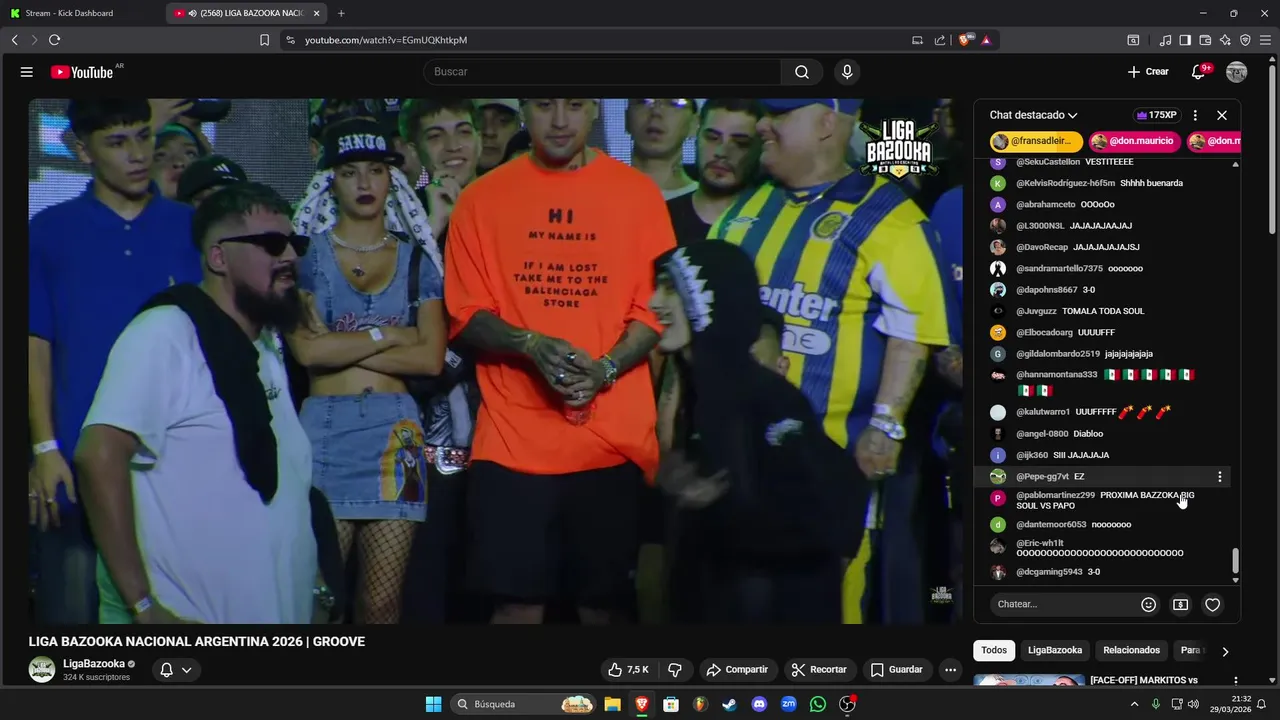Open WhatsApp from taskbar
This screenshot has width=1280, height=720.
coord(818,704)
